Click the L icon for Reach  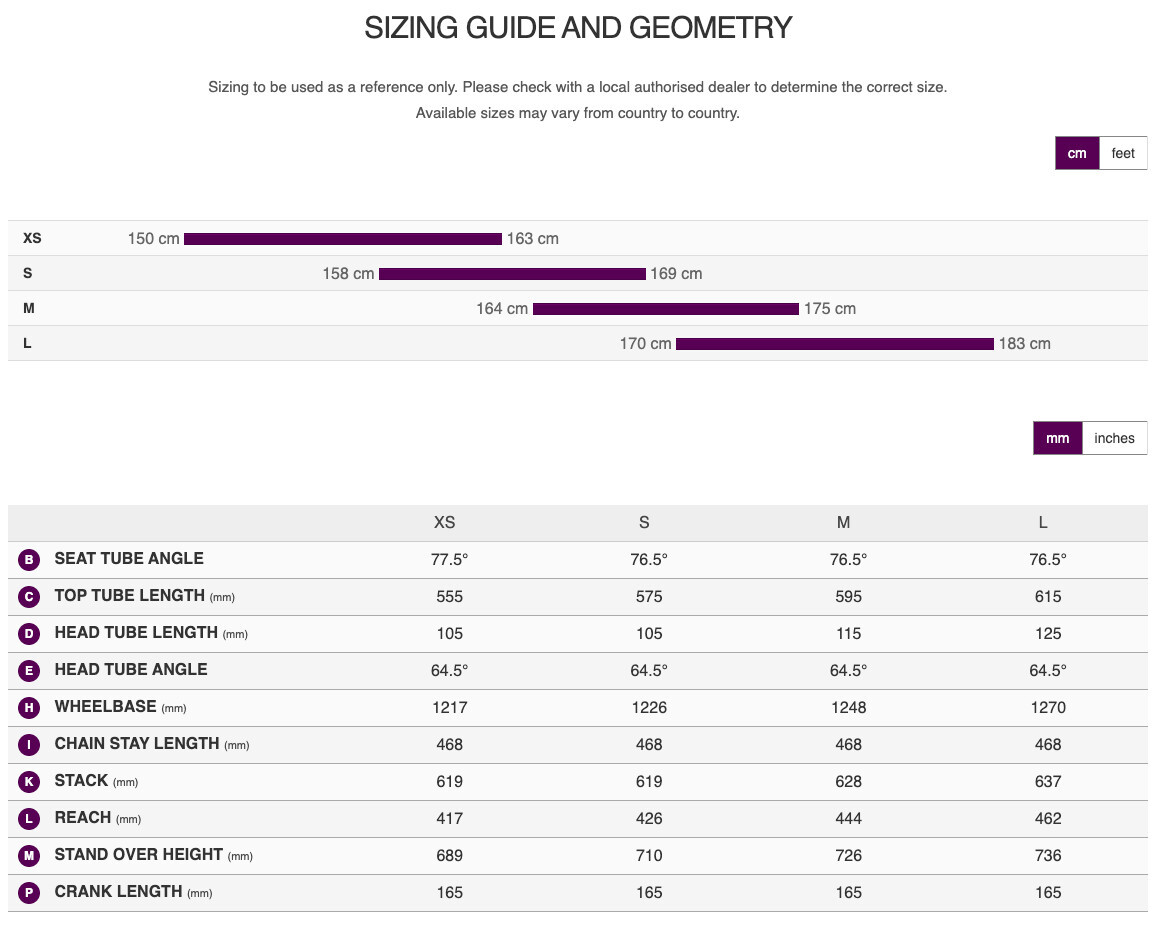[x=29, y=818]
